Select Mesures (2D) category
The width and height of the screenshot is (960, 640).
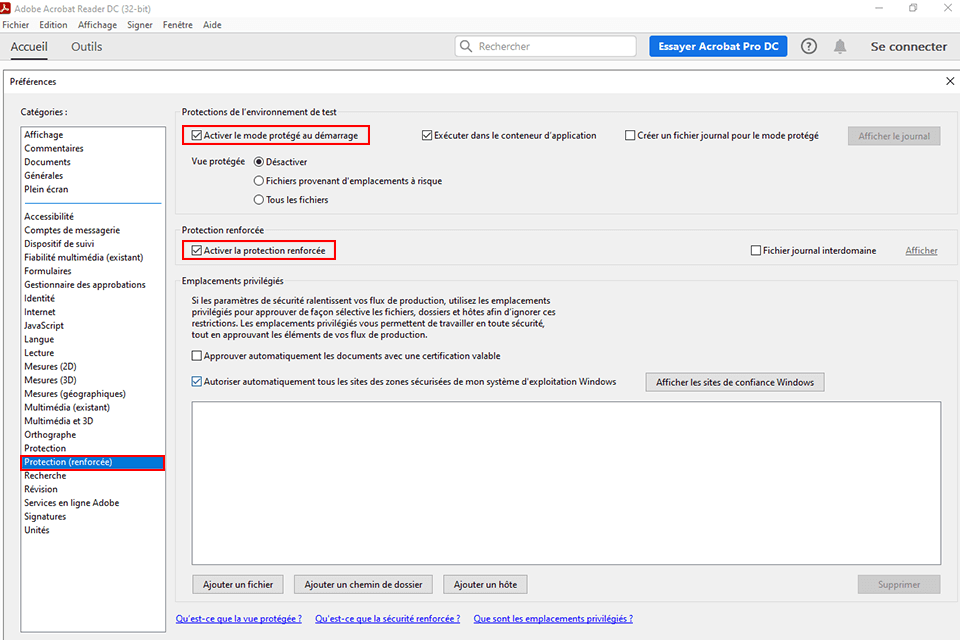[x=50, y=366]
